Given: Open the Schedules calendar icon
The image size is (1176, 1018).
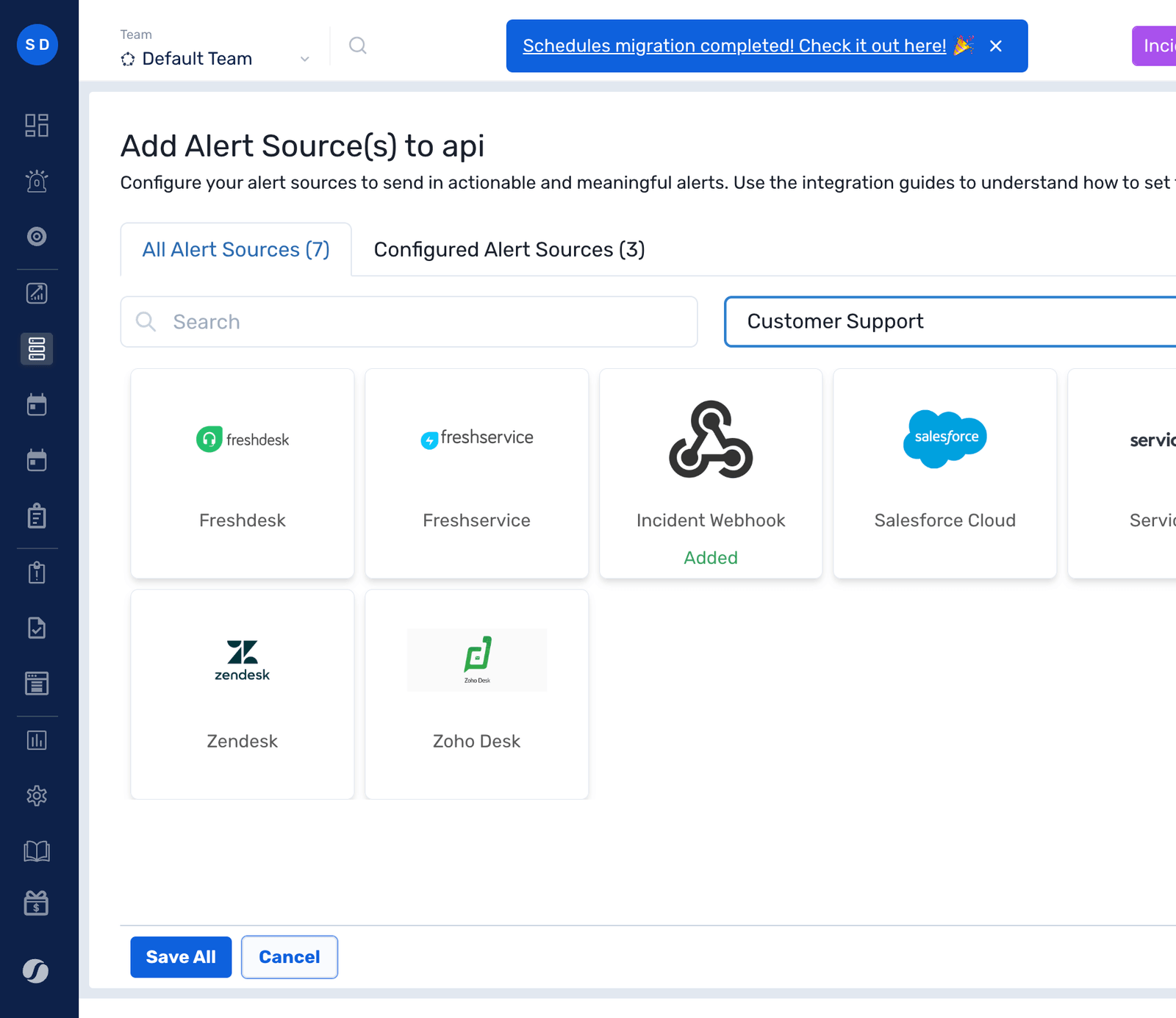Looking at the screenshot, I should click(x=37, y=404).
